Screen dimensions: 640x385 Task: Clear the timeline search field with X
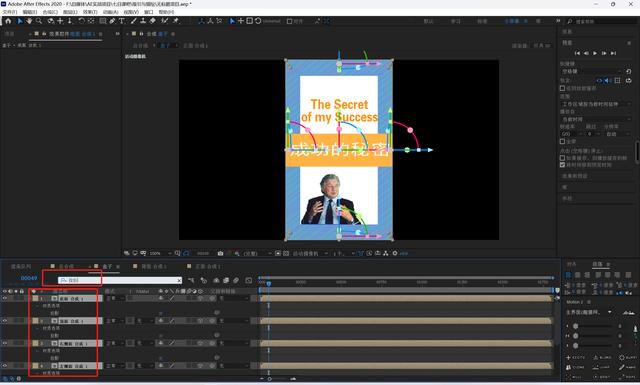[179, 280]
